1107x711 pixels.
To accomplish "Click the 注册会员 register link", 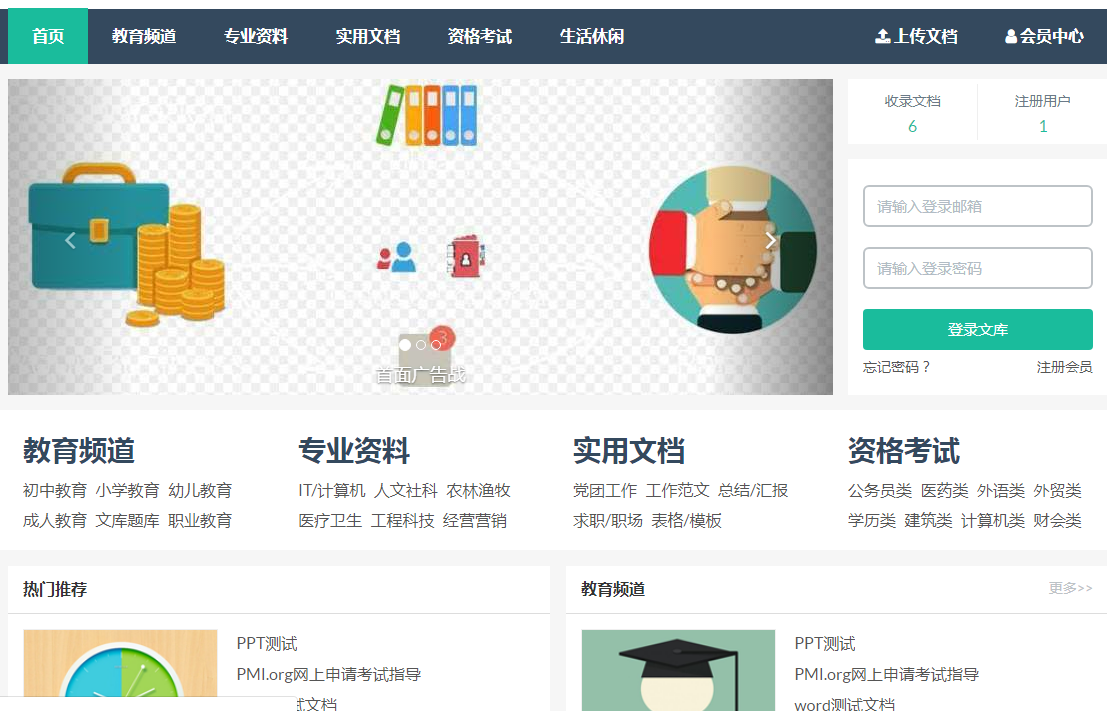I will coord(1065,367).
